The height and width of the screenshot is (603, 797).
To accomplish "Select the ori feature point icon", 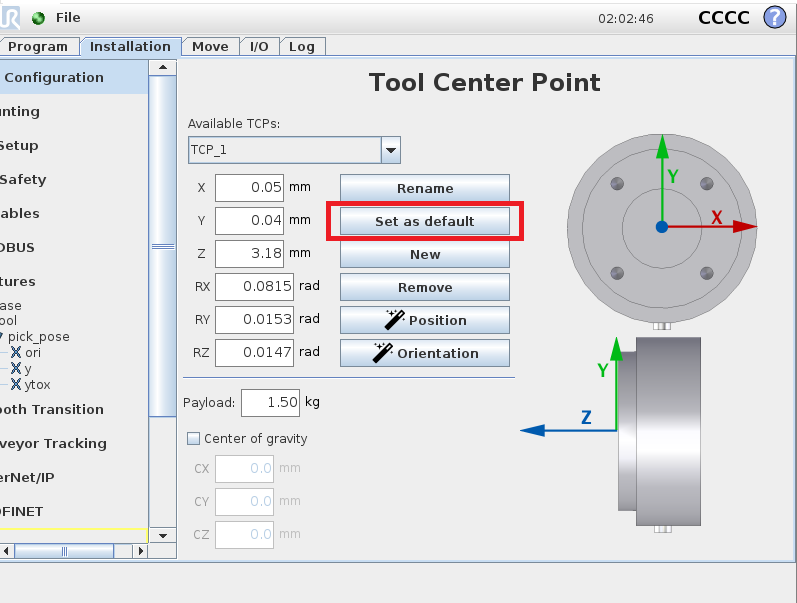I will 16,352.
